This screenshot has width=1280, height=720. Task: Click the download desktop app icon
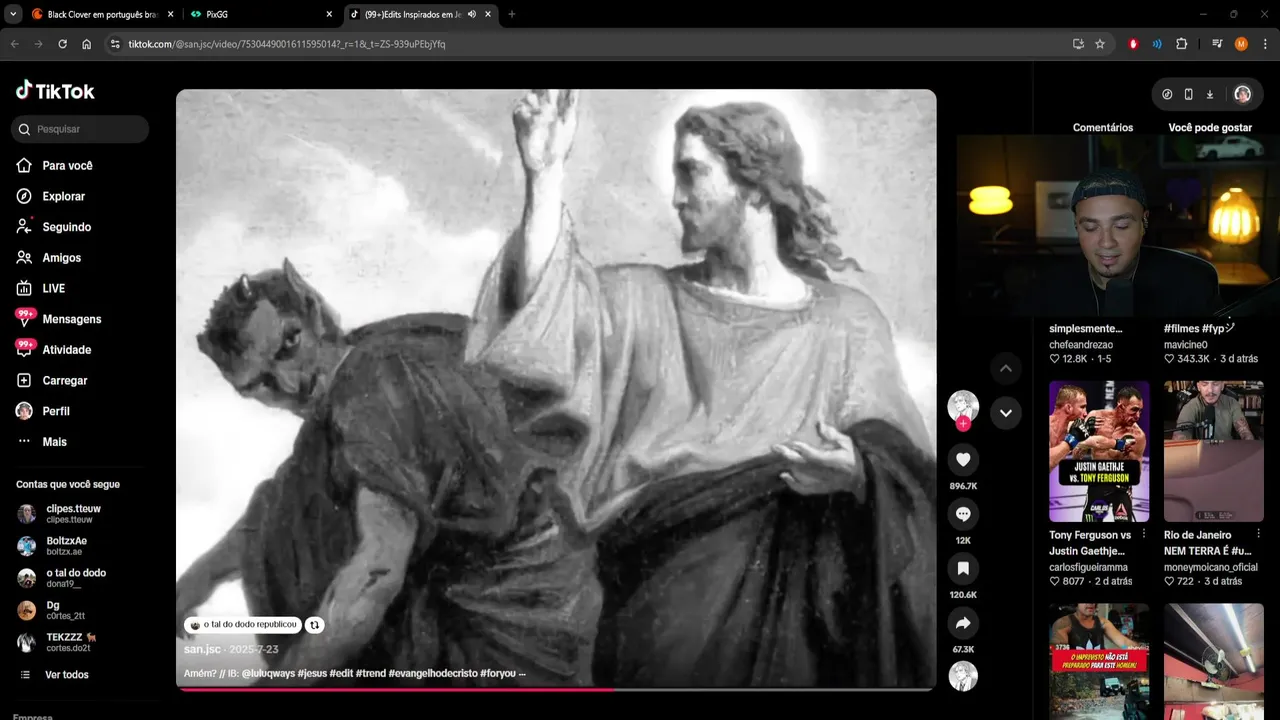tap(1210, 94)
